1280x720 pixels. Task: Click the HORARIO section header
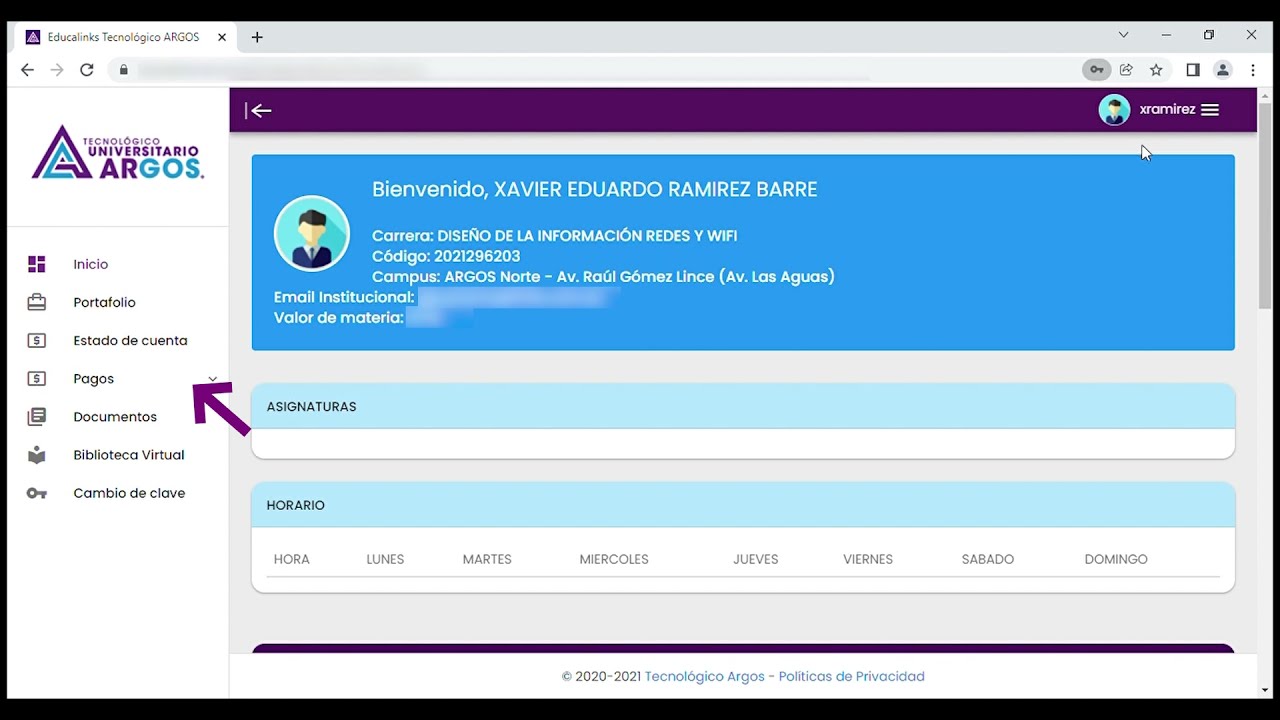coord(743,505)
